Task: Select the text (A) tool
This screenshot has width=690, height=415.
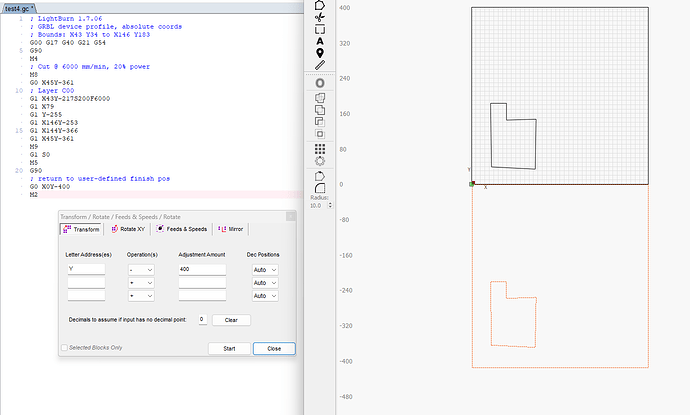Action: (320, 41)
